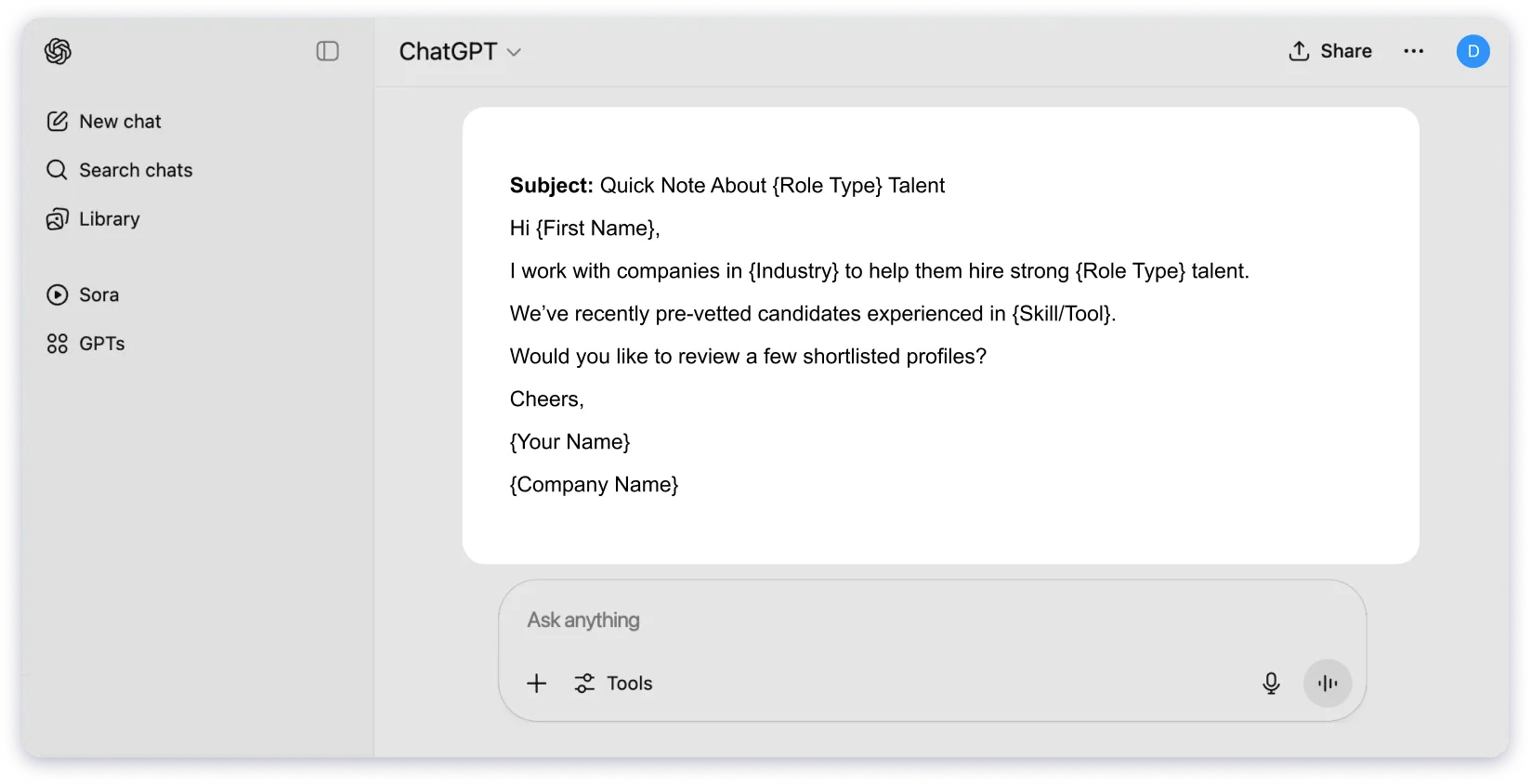Open the attachment menu with the plus icon
Screen dimensions: 1531x784
pos(536,683)
